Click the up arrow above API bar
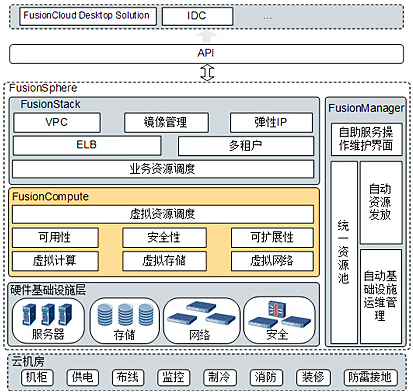 click(x=206, y=37)
